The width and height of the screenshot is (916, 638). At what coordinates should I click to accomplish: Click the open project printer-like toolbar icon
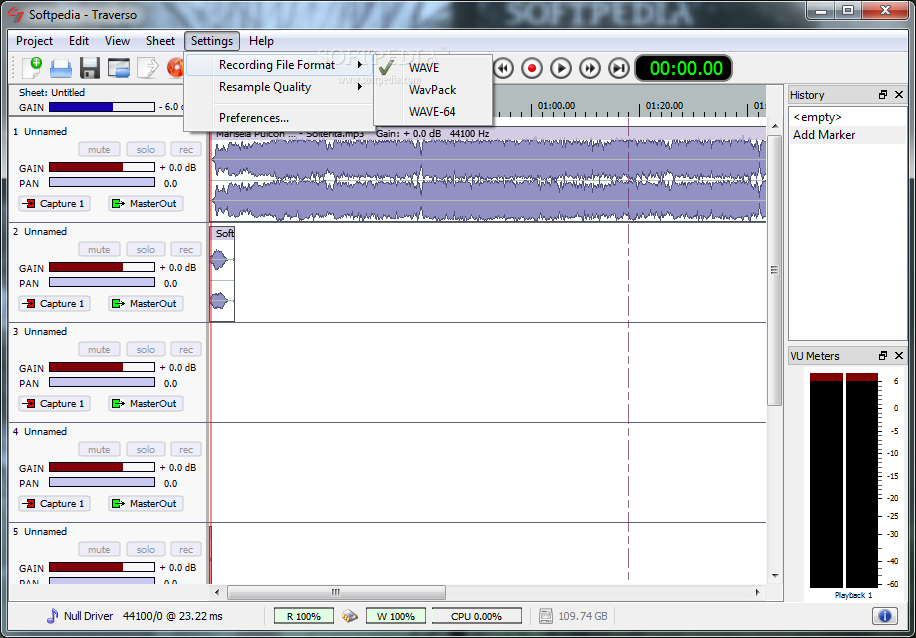61,68
